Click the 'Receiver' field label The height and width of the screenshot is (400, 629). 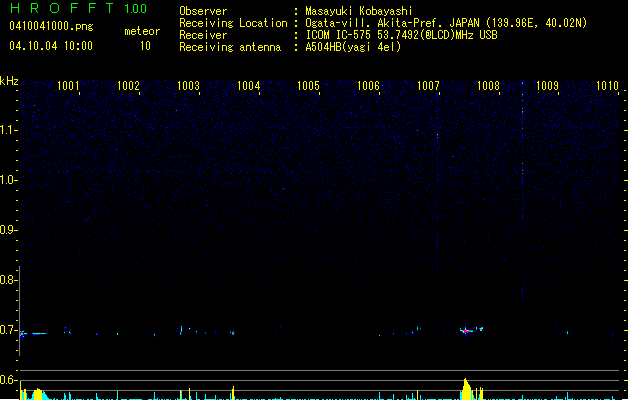point(203,35)
